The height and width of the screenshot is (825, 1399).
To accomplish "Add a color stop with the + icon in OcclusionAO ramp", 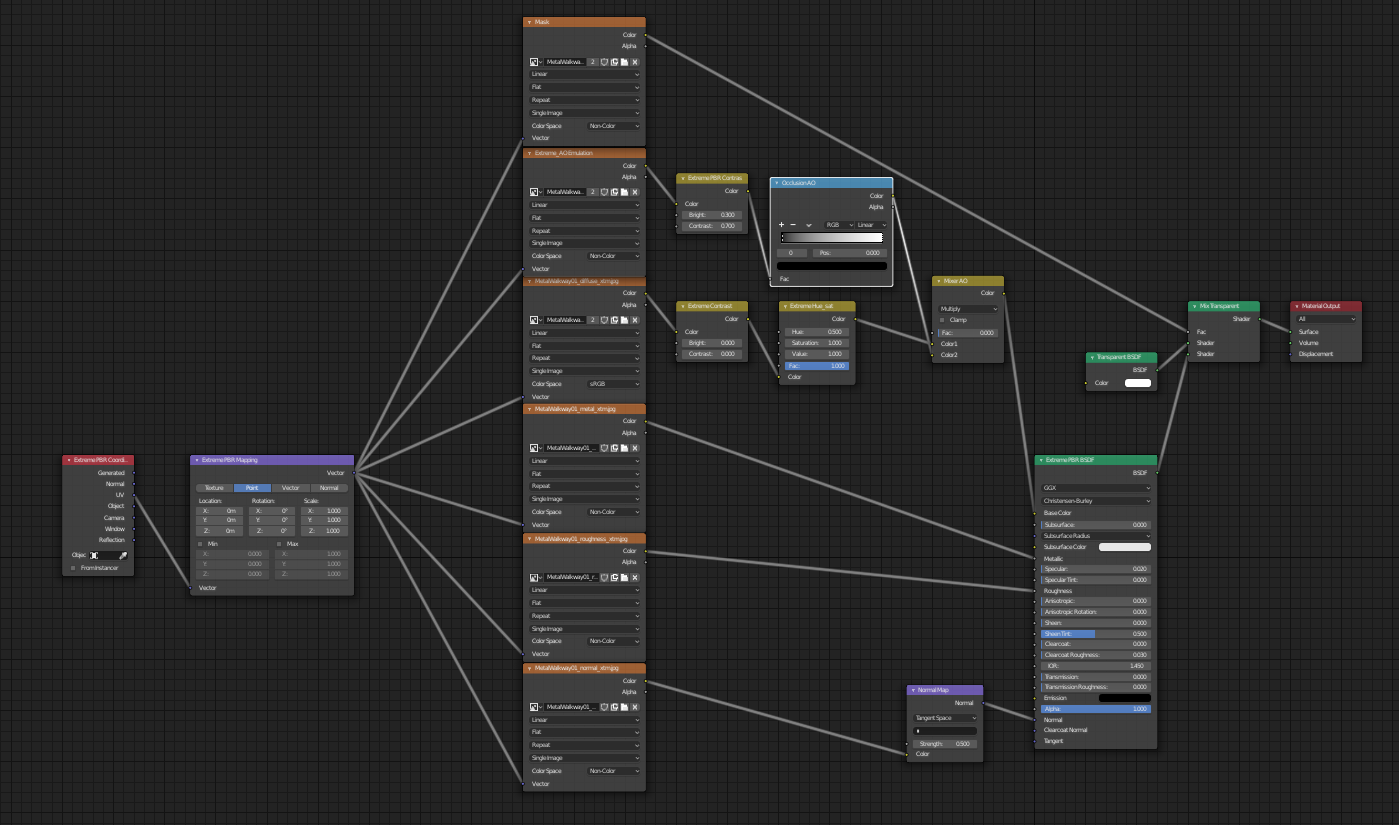I will click(x=781, y=224).
